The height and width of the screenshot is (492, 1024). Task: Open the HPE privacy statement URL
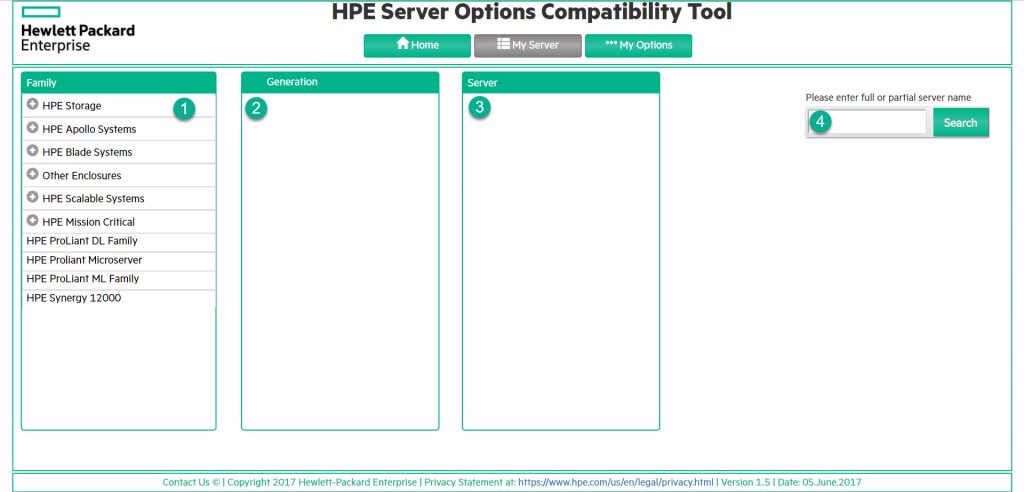[x=616, y=482]
